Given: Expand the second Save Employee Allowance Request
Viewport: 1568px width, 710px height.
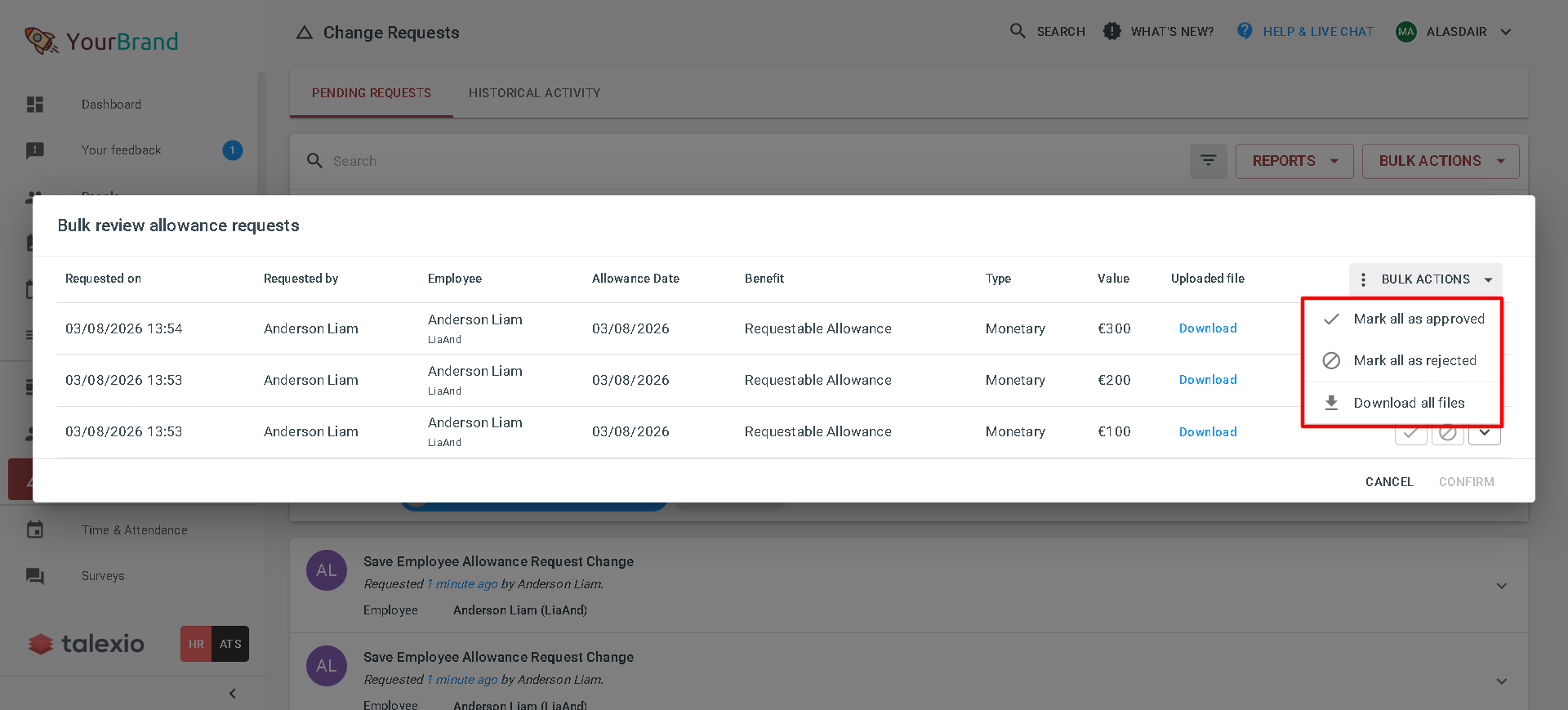Looking at the screenshot, I should pyautogui.click(x=1502, y=681).
